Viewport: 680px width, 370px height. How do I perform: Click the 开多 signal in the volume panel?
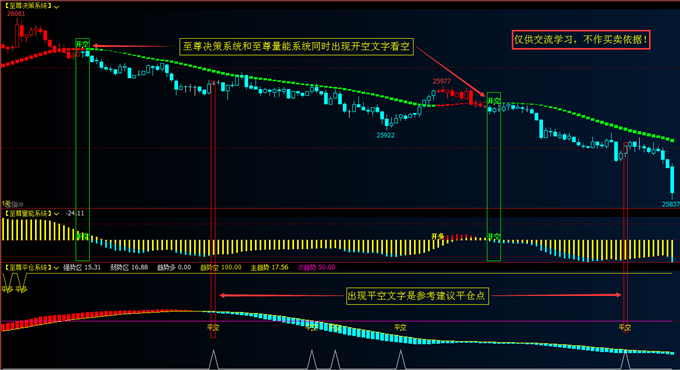(437, 236)
